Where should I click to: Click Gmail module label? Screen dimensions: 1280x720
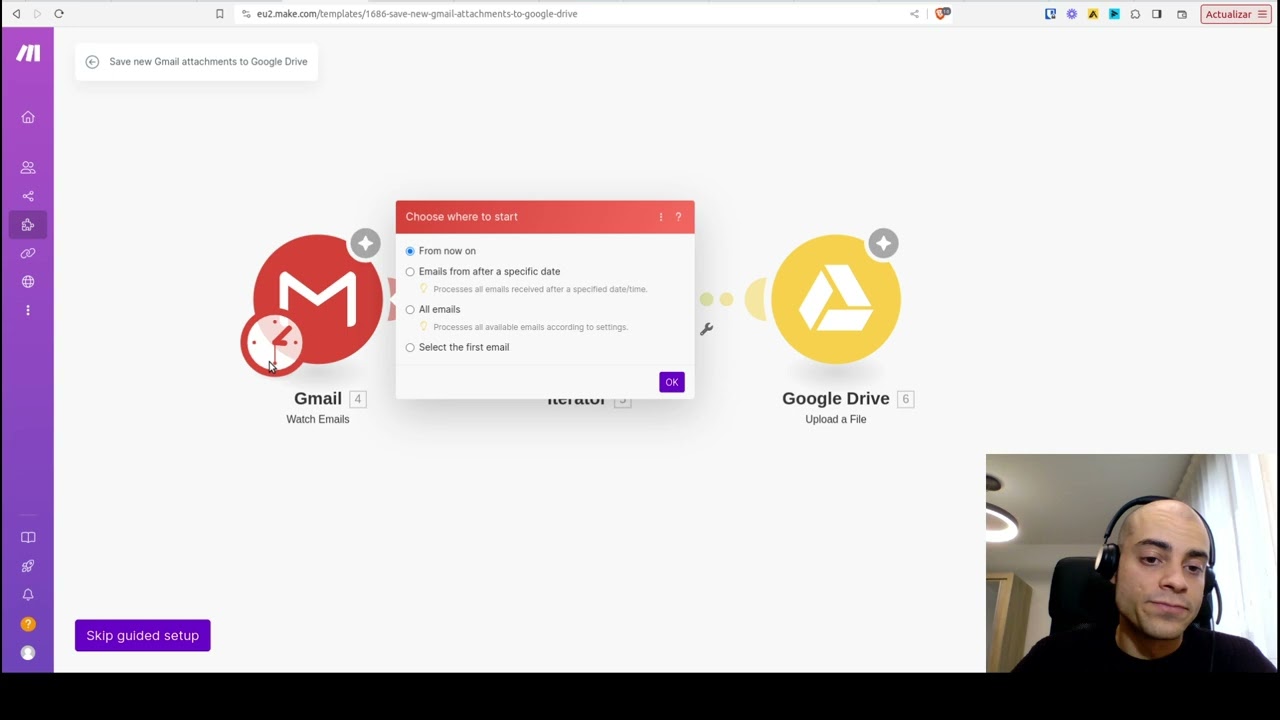(x=318, y=399)
